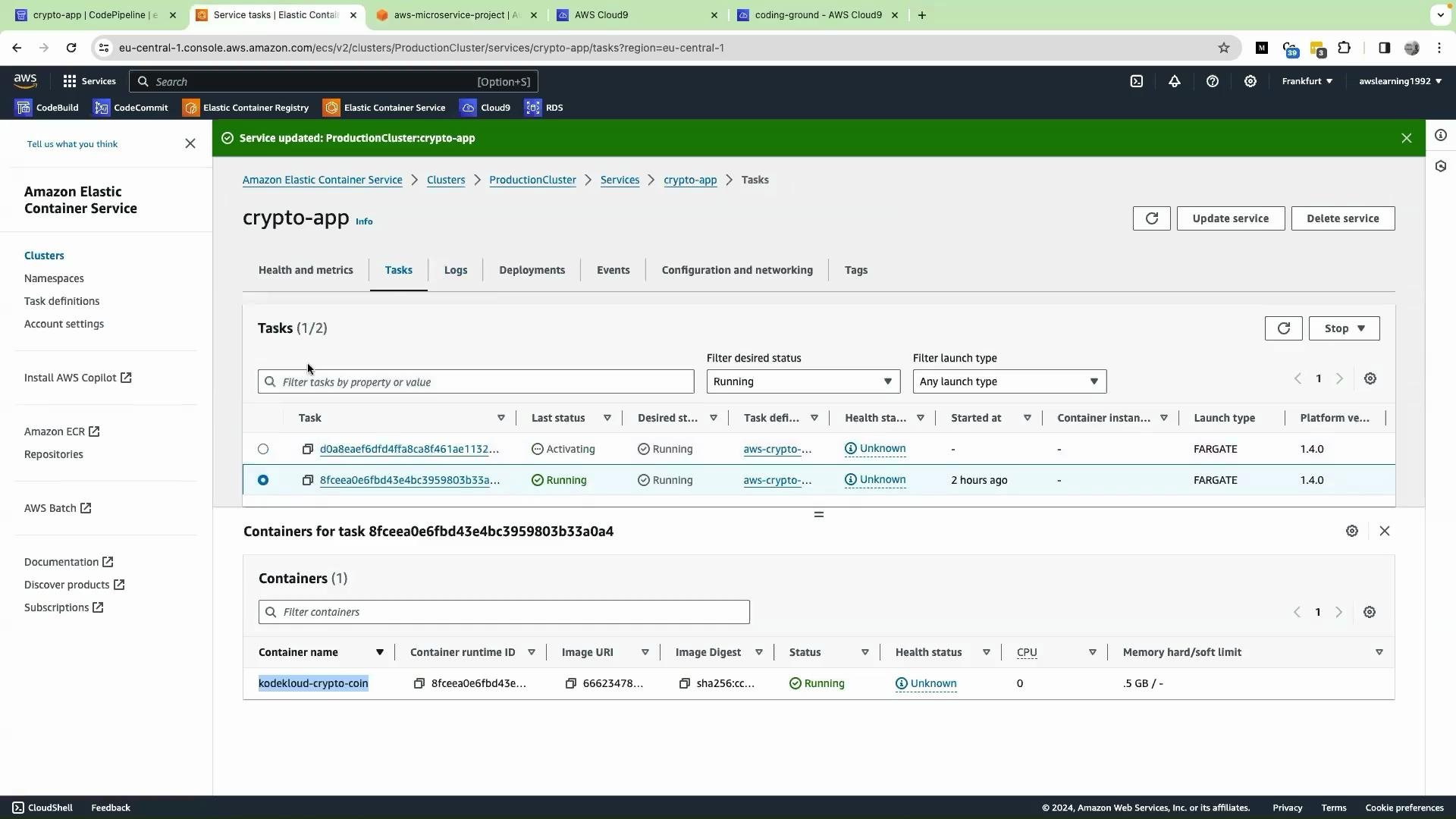Open Filter desired status dropdown showing Running

(x=803, y=381)
